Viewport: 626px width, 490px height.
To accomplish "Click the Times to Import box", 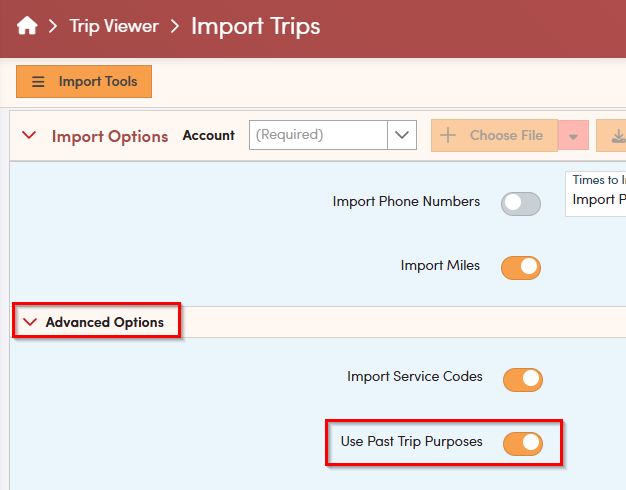I will point(597,190).
